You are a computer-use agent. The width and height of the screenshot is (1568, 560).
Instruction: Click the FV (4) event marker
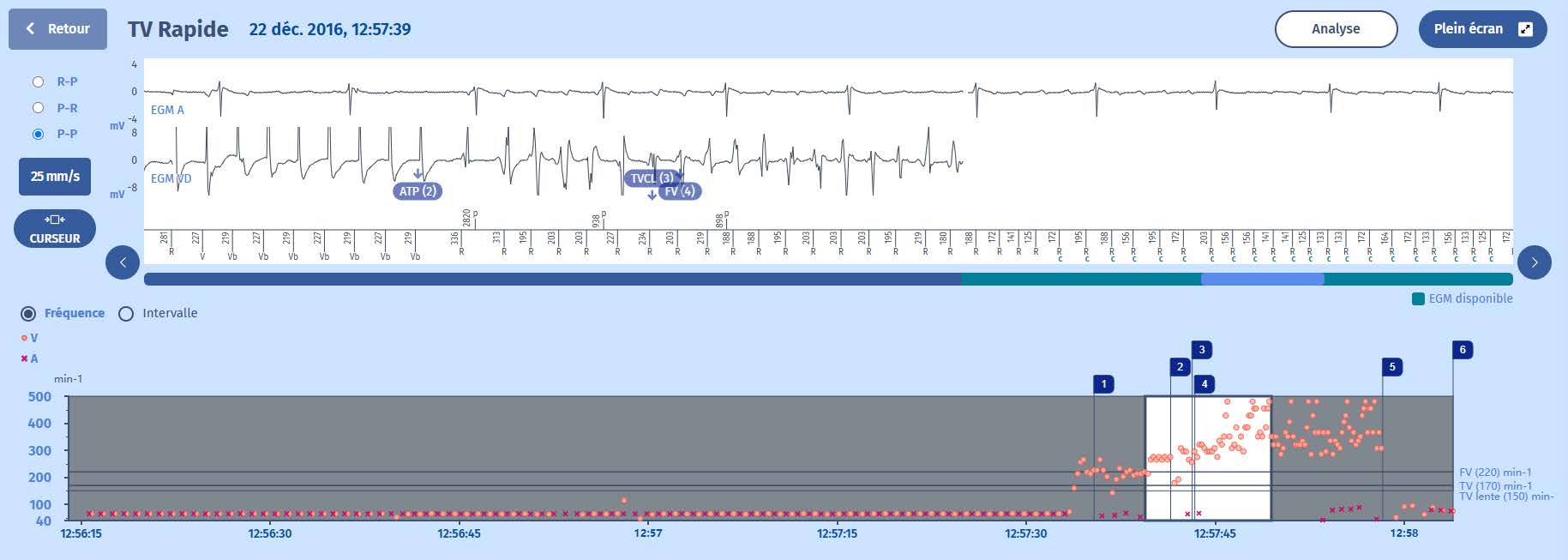coord(682,191)
